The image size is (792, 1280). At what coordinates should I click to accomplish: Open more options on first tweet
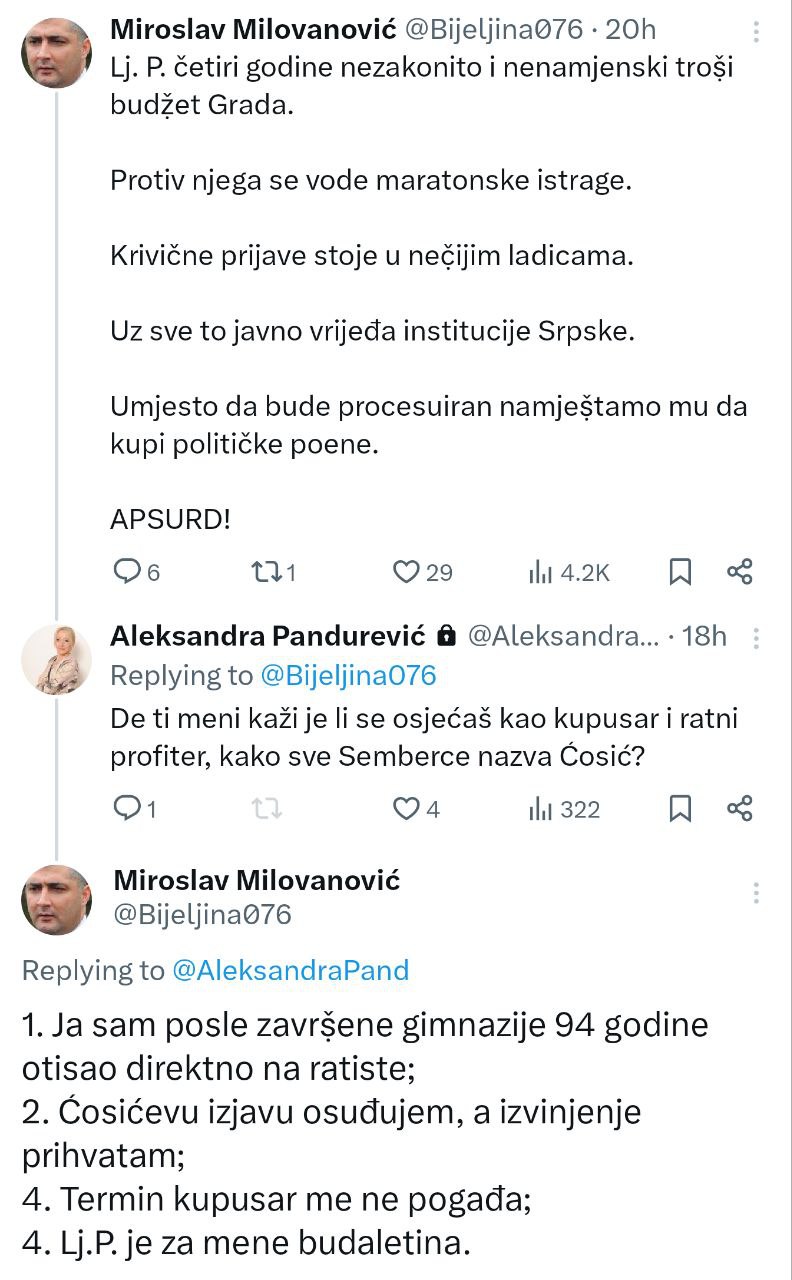click(x=757, y=32)
